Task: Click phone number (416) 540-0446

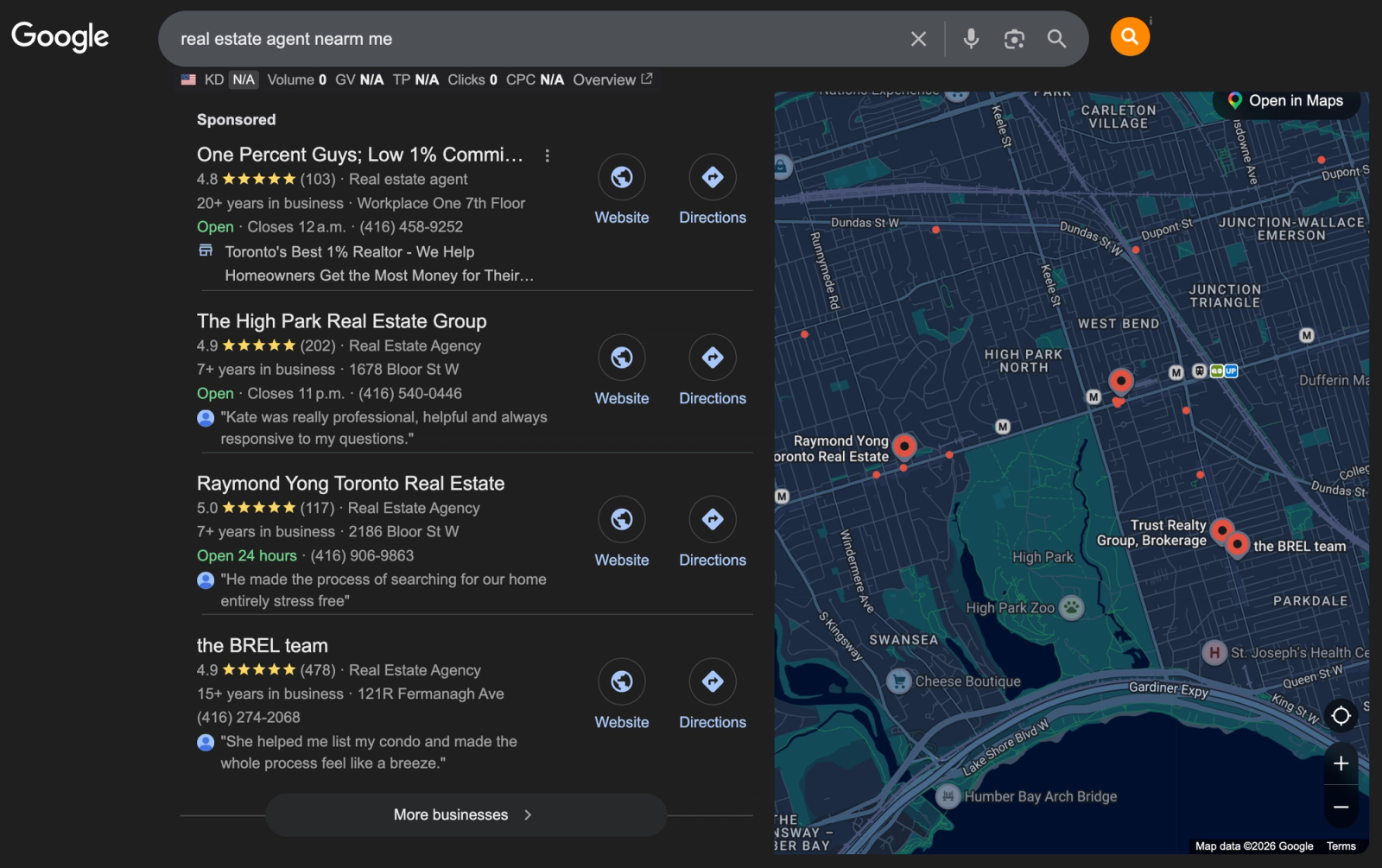Action: pos(410,394)
